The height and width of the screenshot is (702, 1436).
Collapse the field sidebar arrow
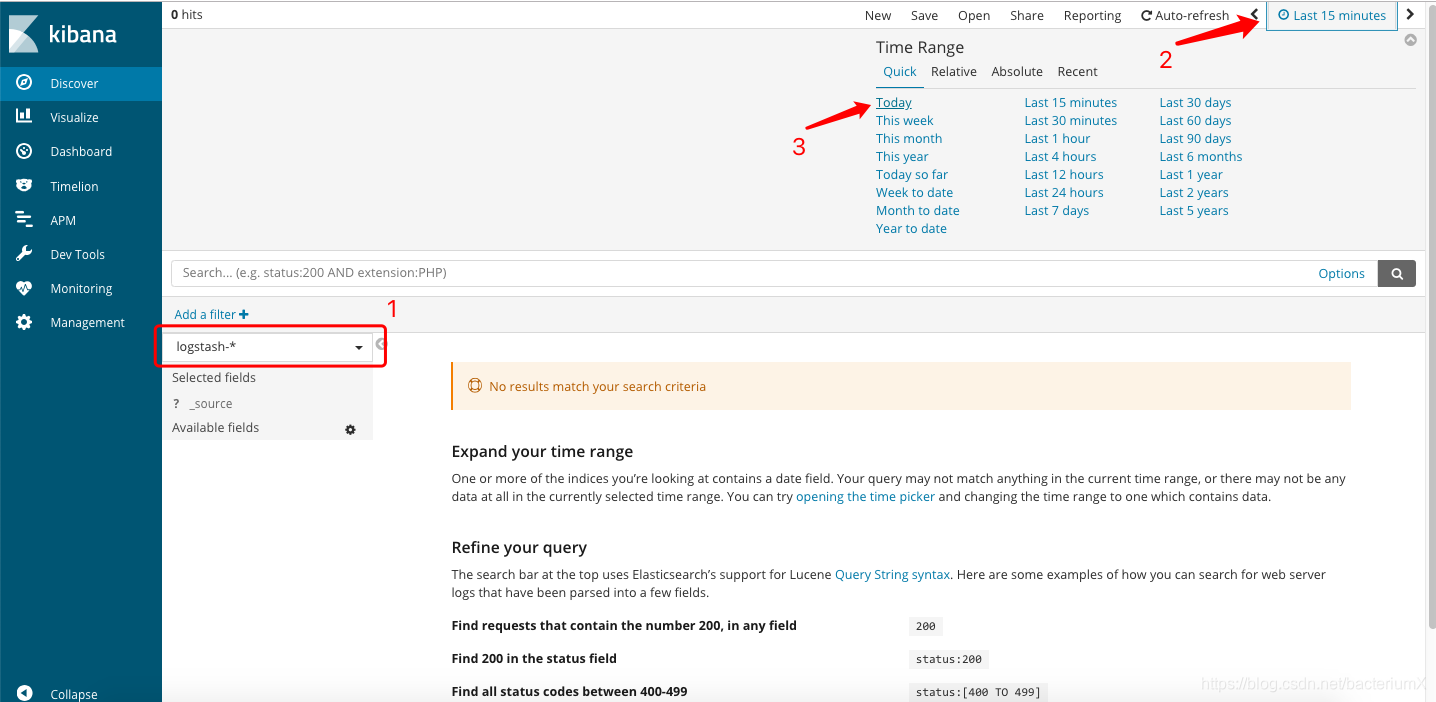[380, 344]
